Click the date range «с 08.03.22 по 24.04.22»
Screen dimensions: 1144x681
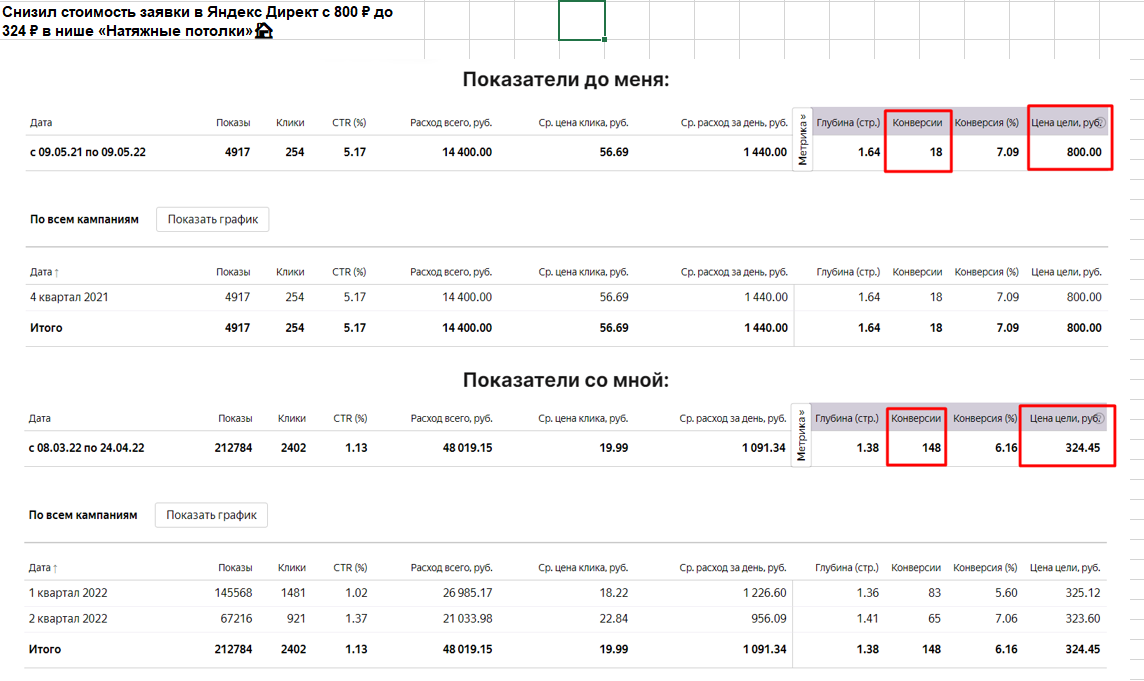point(86,447)
